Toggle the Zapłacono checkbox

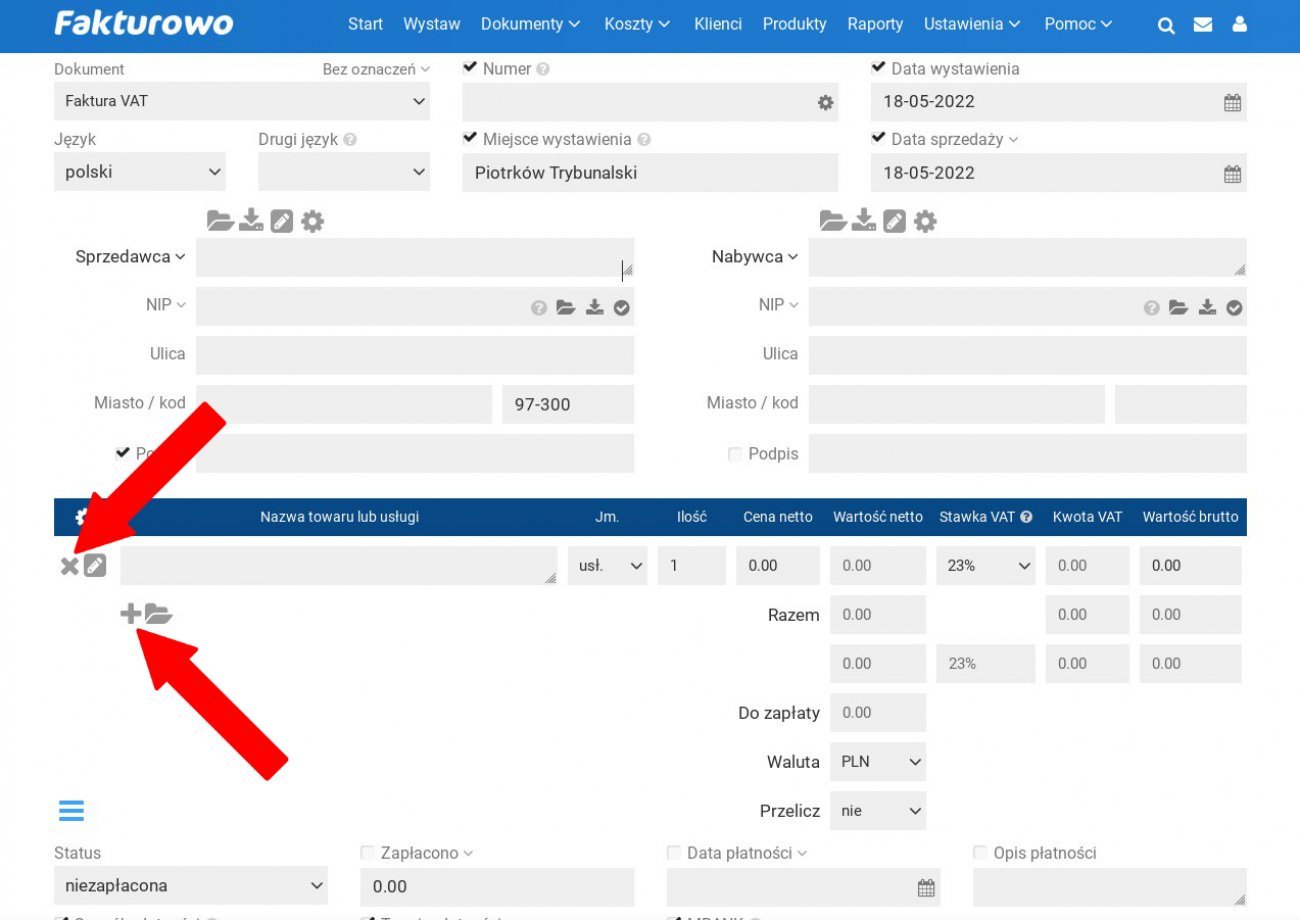click(367, 853)
